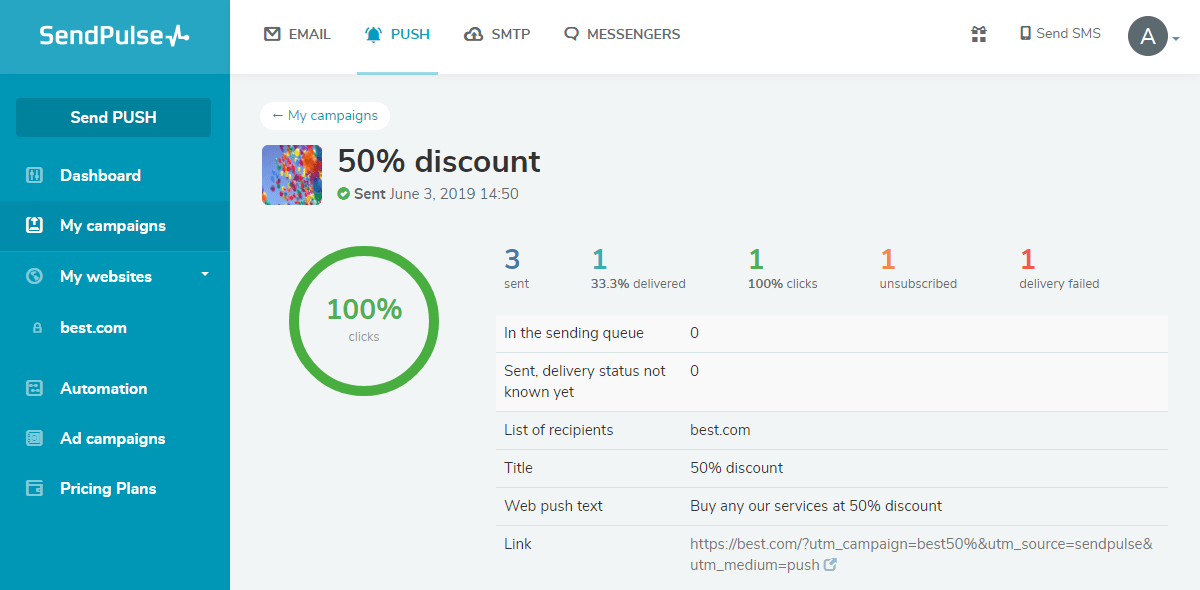Click the SendPulse logo

pos(114,36)
